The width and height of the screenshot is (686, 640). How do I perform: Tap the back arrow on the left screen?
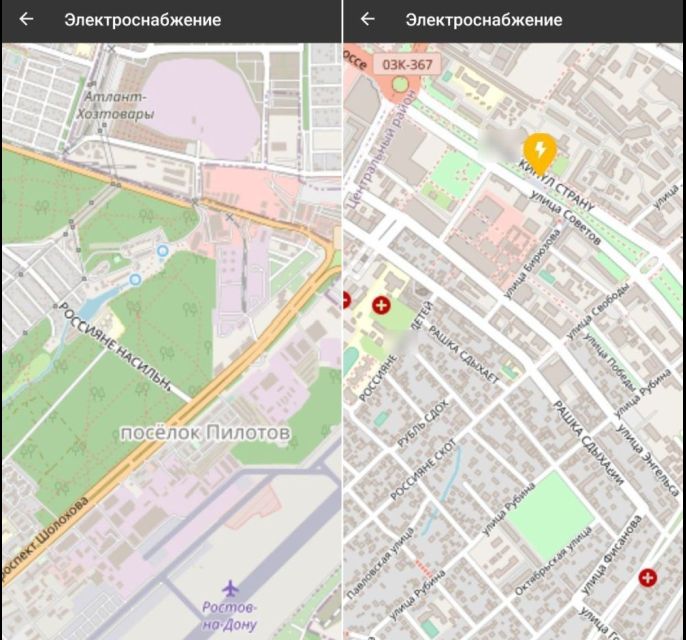[x=26, y=20]
